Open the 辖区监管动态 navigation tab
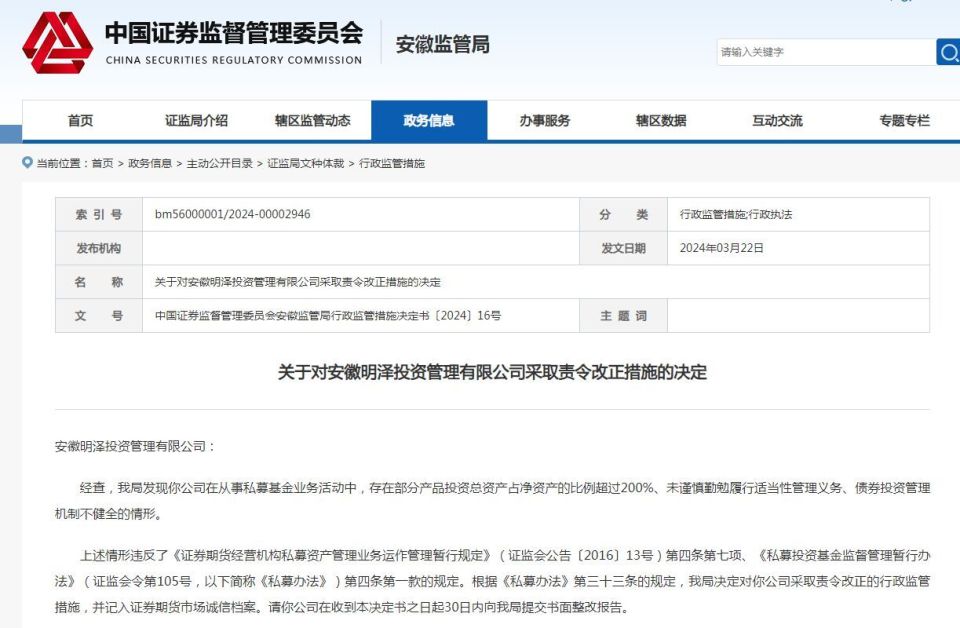The width and height of the screenshot is (960, 628). pyautogui.click(x=314, y=119)
